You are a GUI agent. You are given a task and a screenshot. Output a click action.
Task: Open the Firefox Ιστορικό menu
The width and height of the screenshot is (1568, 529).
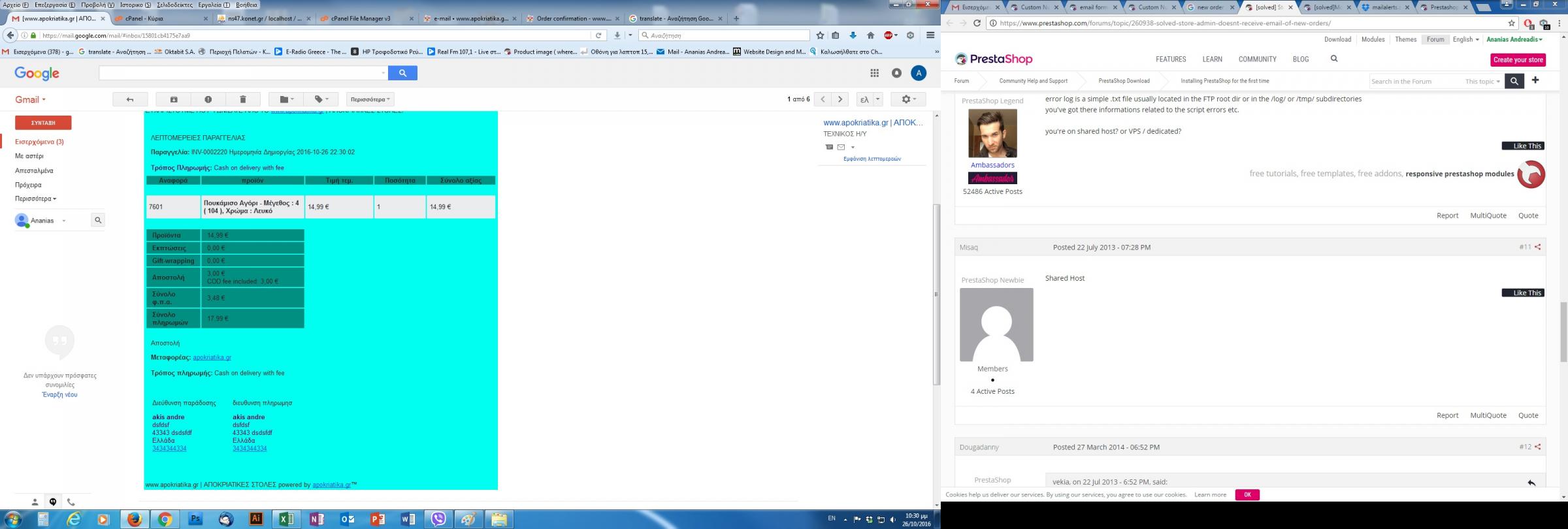click(135, 5)
